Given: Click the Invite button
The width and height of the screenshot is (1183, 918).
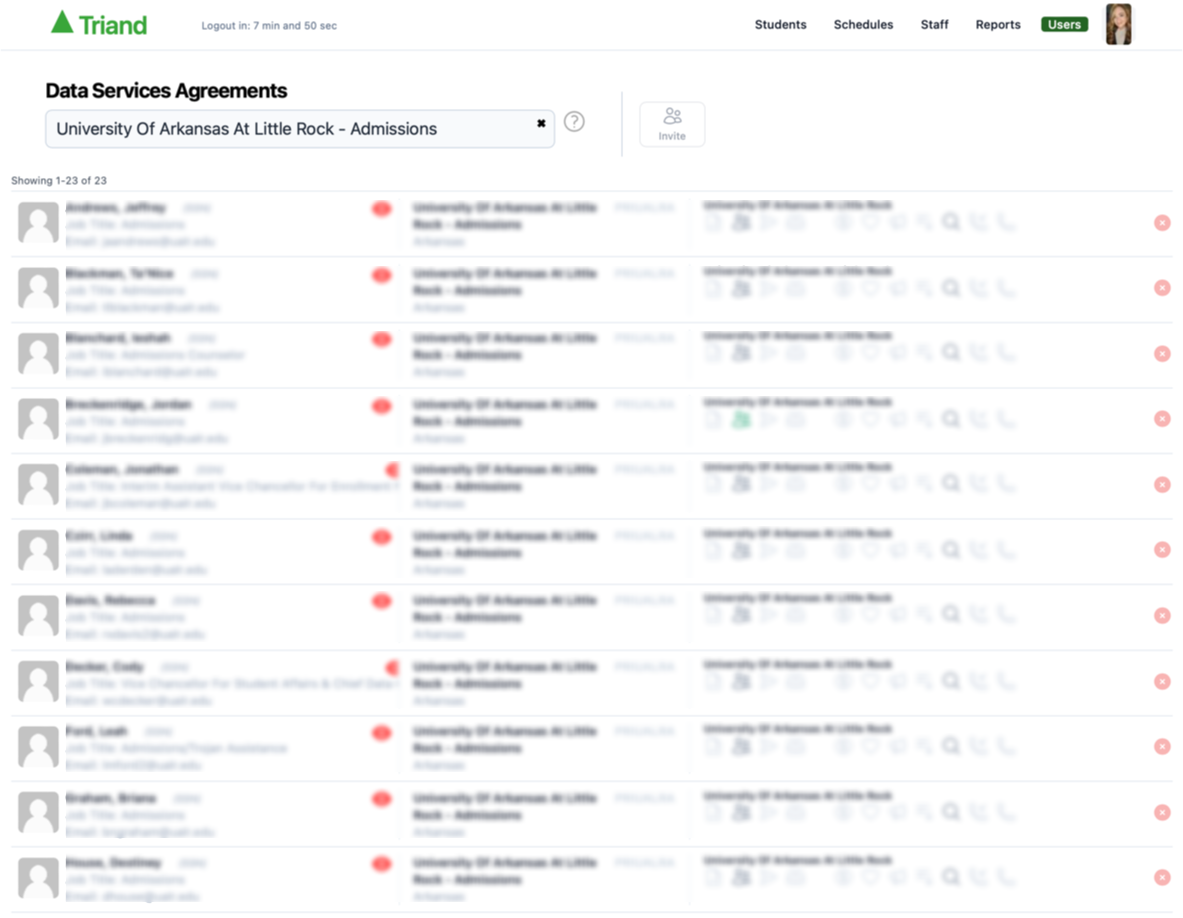Looking at the screenshot, I should (671, 124).
